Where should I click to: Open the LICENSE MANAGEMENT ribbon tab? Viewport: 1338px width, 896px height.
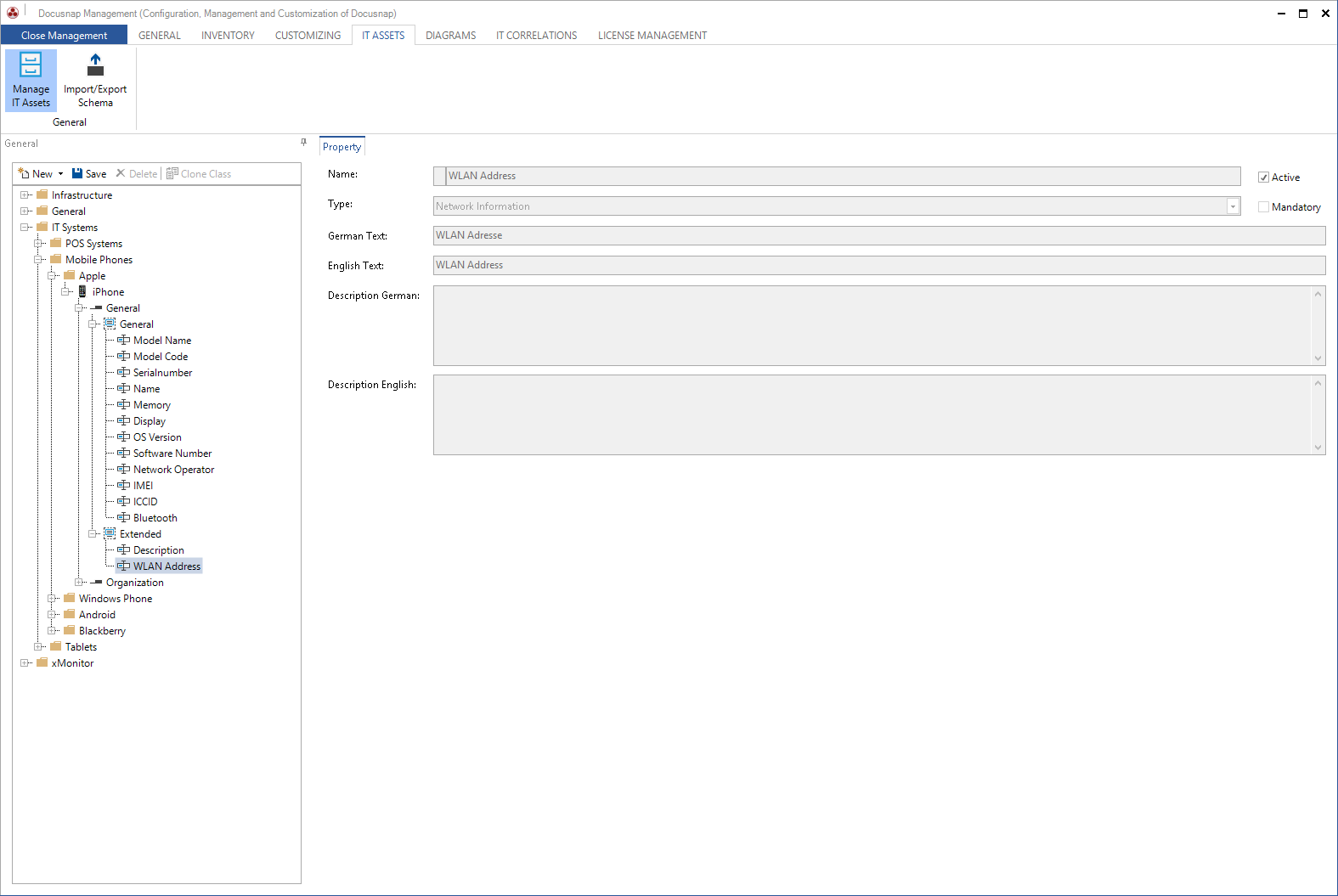click(x=652, y=36)
